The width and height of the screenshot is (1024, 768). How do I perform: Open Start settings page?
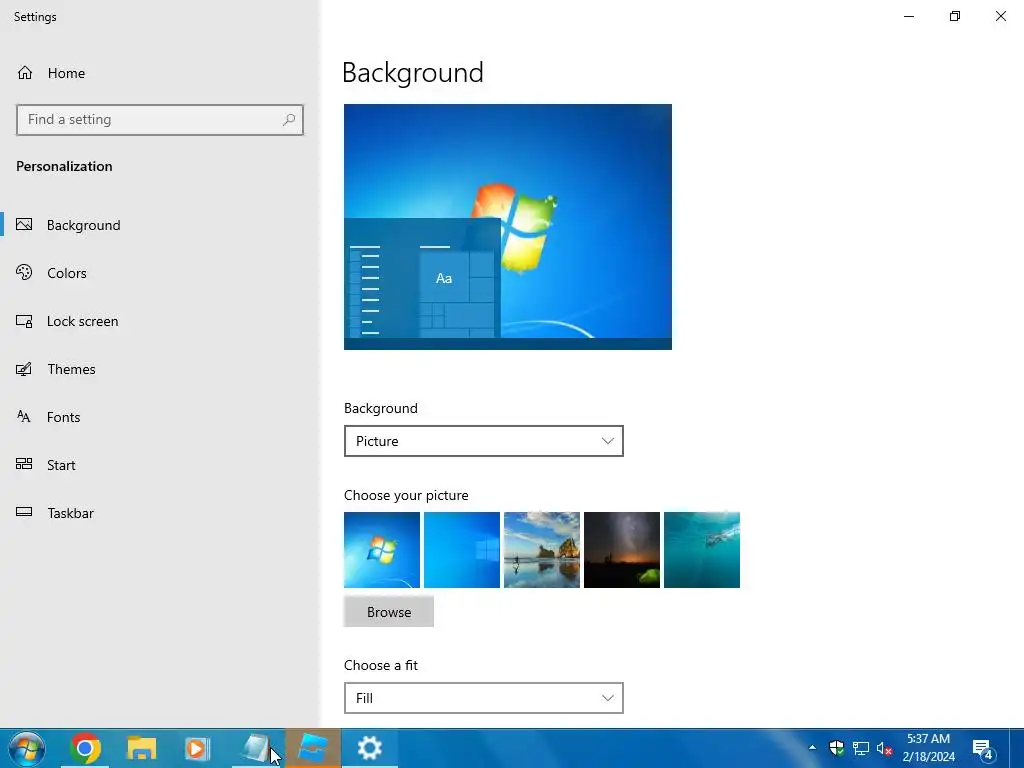(61, 465)
